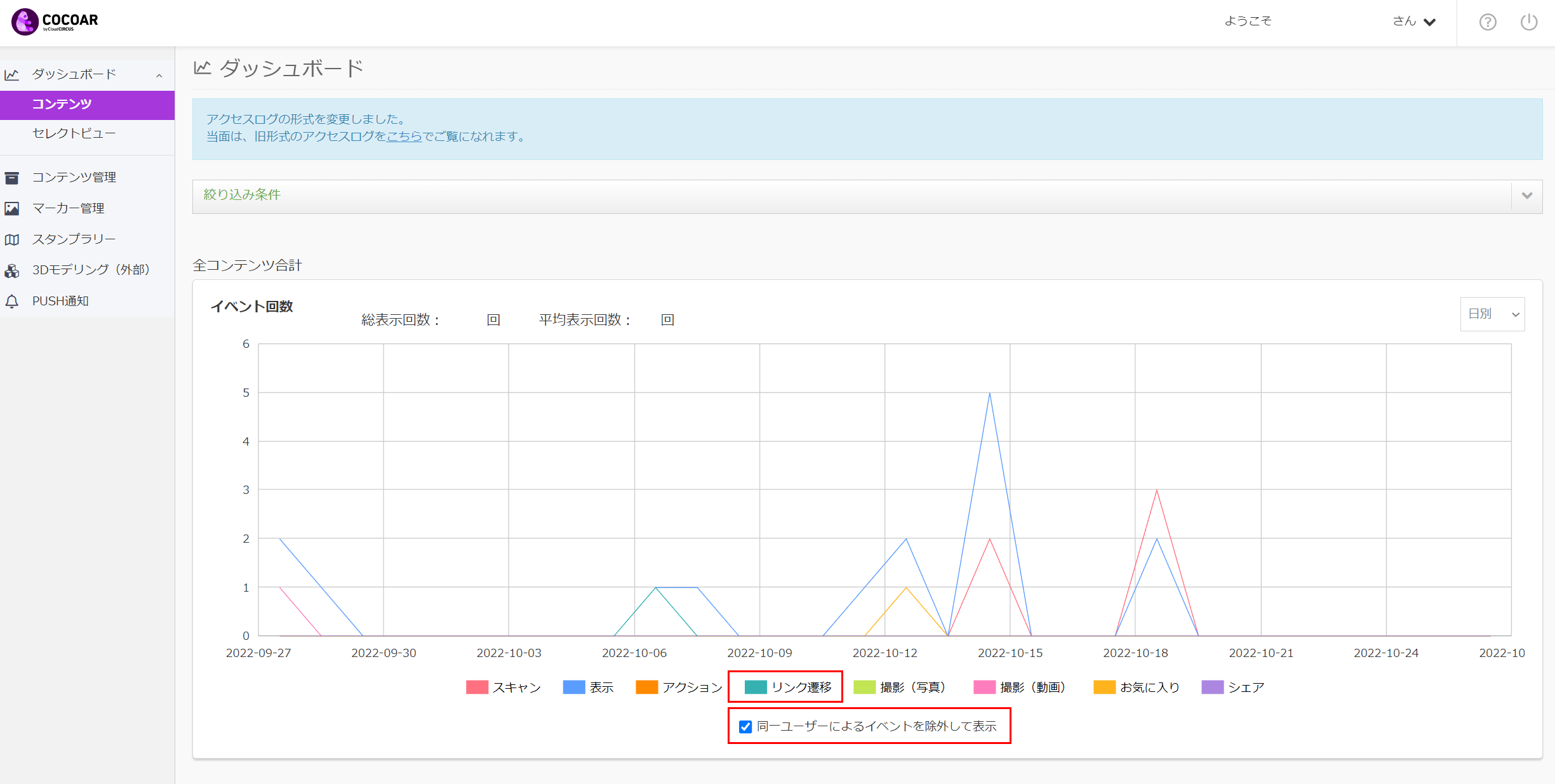Open the 日別 period dropdown

pyautogui.click(x=1492, y=314)
